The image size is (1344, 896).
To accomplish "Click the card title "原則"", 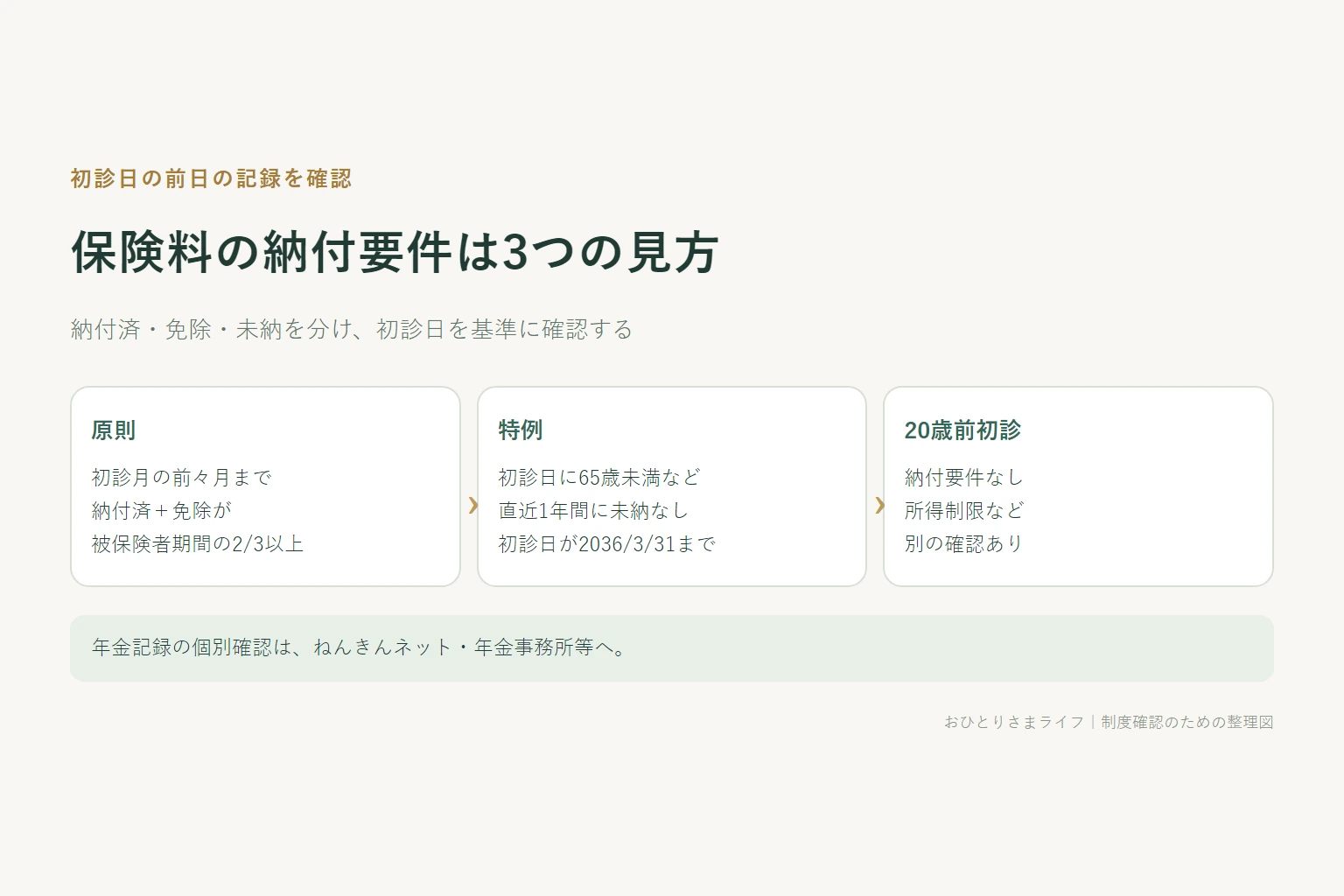I will (x=114, y=430).
